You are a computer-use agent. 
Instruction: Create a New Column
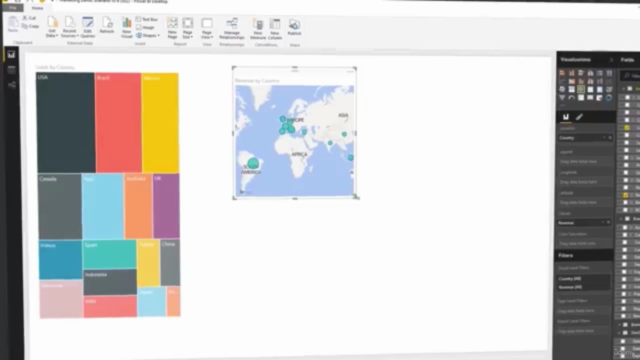coord(275,29)
